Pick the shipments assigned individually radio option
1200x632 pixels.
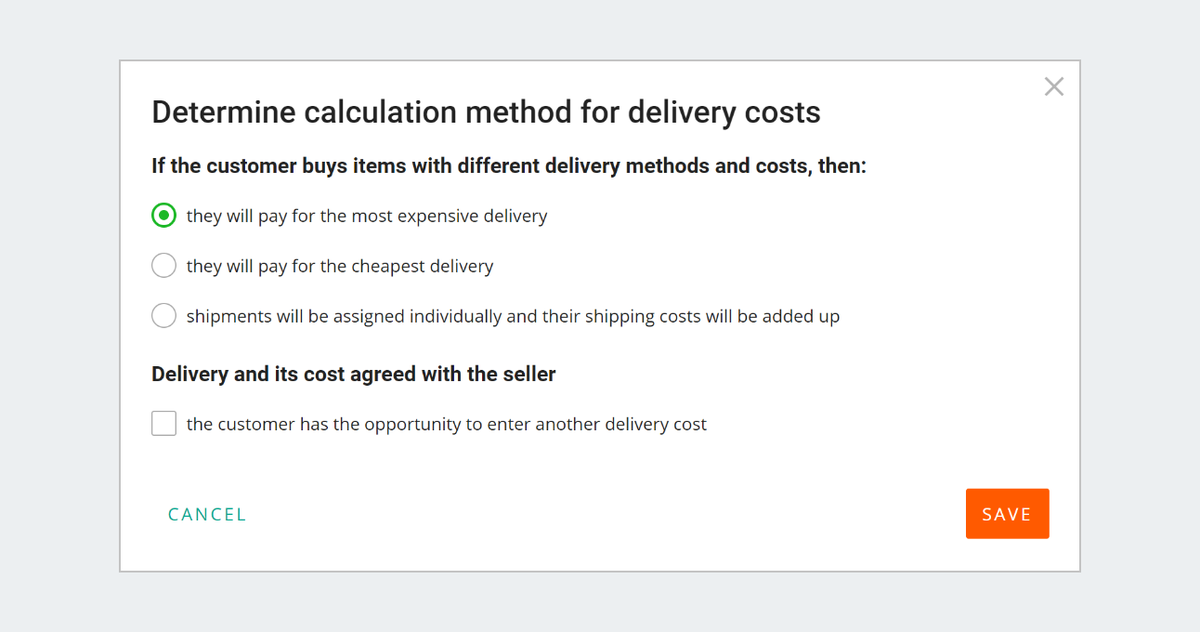click(x=164, y=316)
